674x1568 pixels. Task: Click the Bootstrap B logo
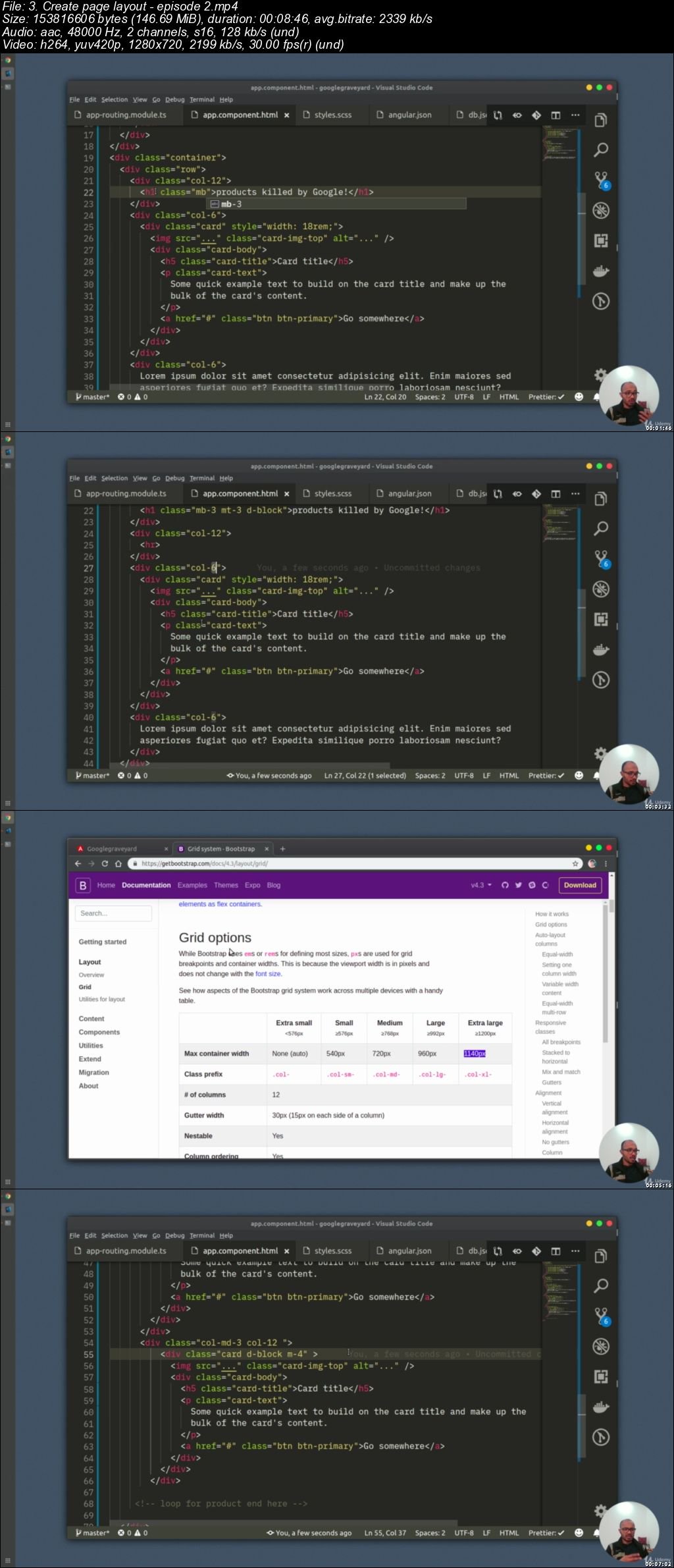(x=83, y=885)
